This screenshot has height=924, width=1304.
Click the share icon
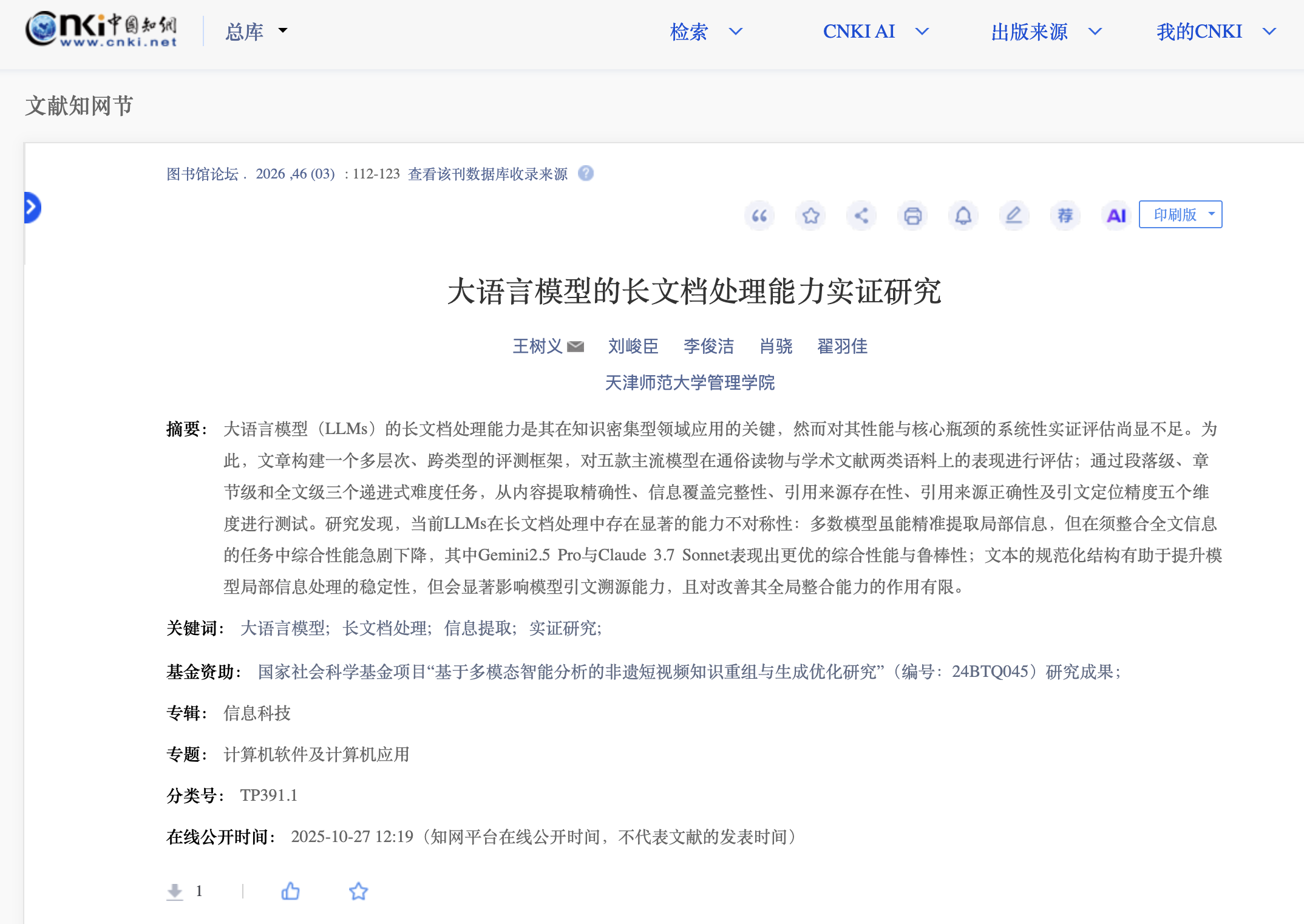pos(861,216)
